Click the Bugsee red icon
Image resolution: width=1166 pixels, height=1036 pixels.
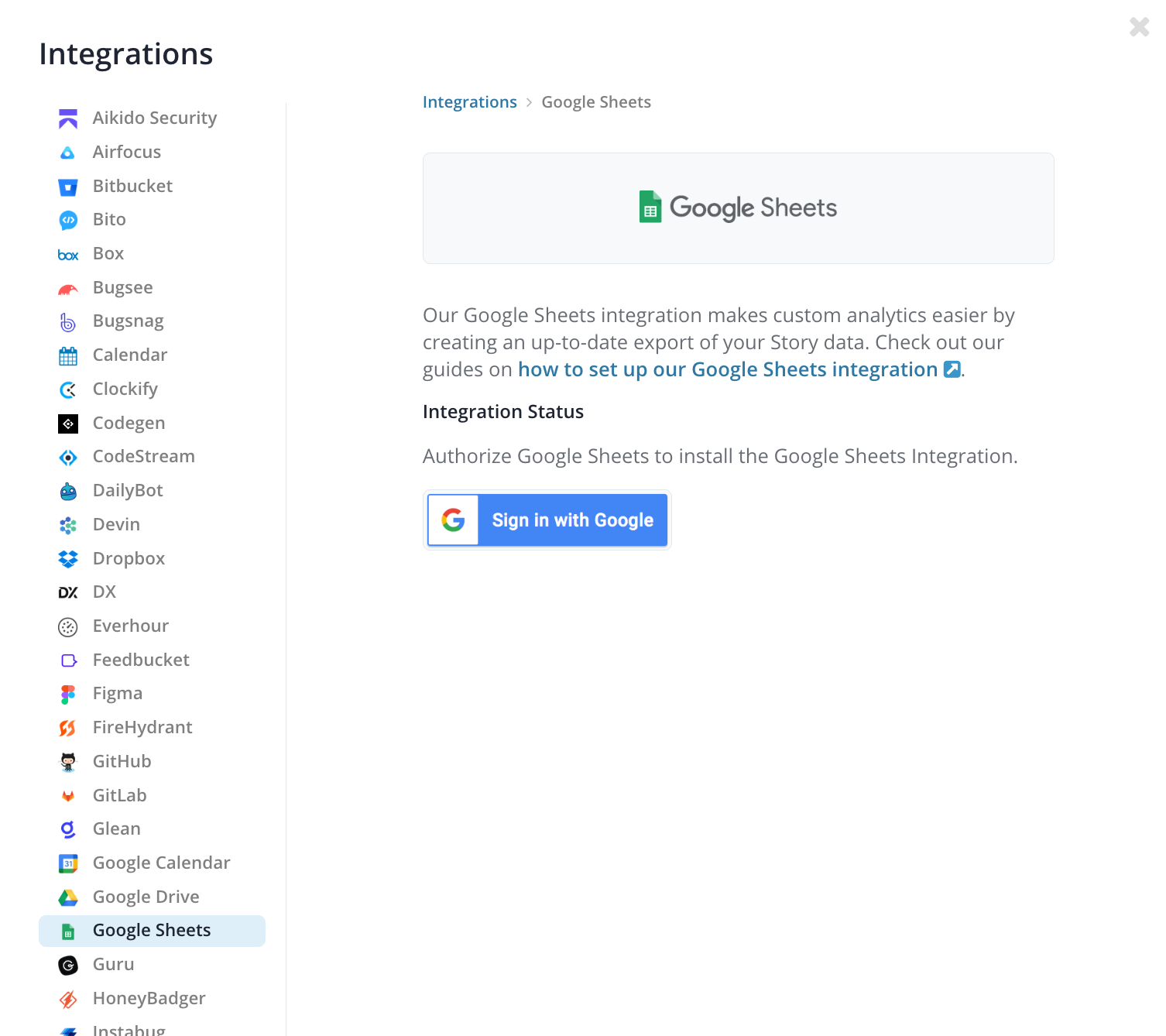pyautogui.click(x=68, y=288)
